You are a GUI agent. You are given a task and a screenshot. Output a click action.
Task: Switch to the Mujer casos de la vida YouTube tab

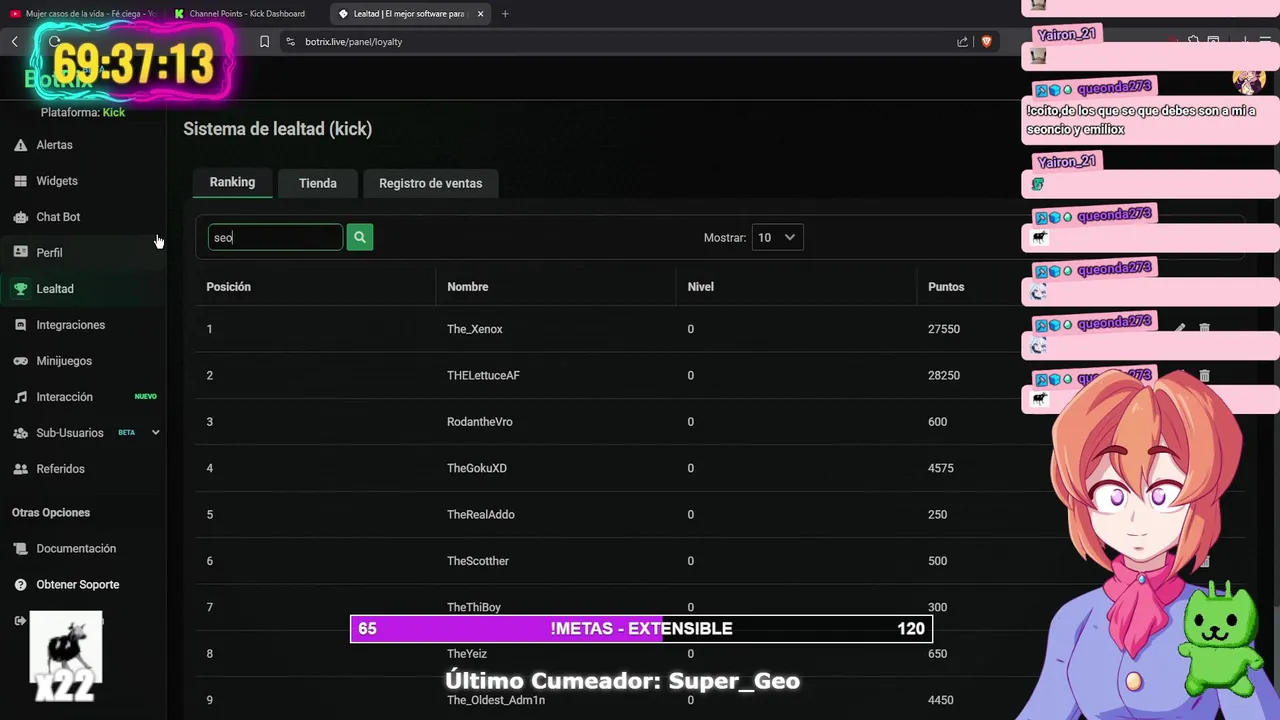tap(83, 14)
